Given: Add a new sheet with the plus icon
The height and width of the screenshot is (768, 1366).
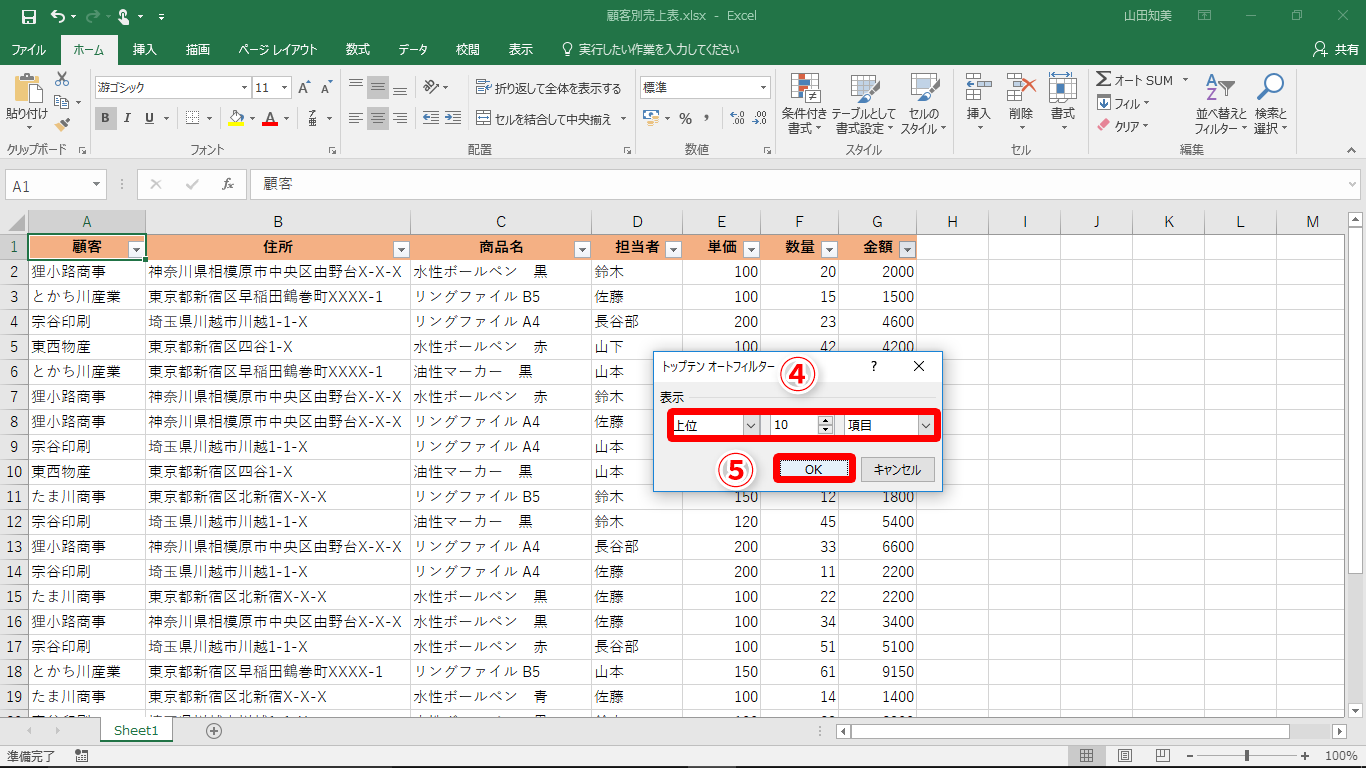Looking at the screenshot, I should tap(213, 731).
